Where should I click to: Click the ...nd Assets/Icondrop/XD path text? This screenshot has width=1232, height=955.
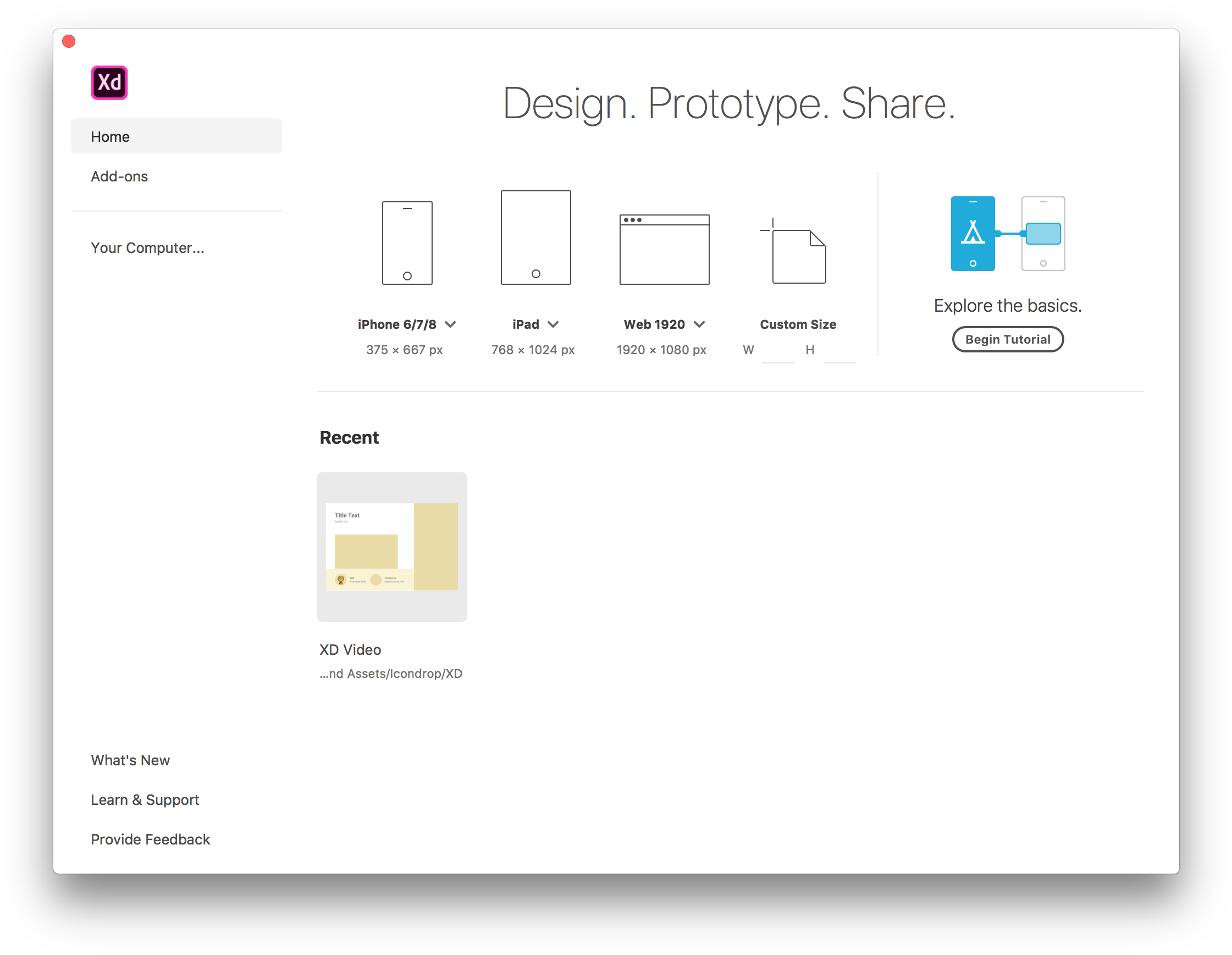coord(390,674)
